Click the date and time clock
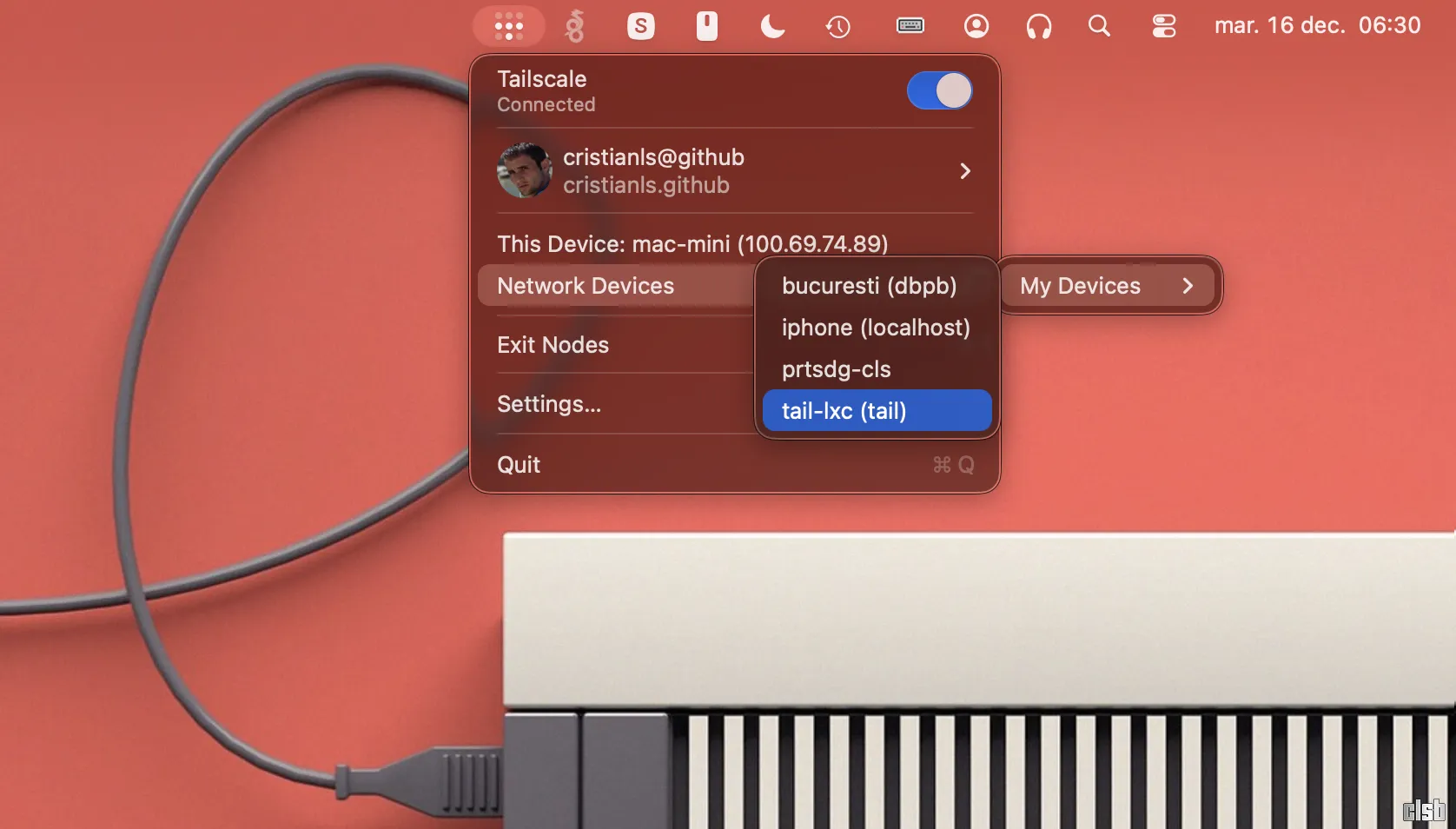The height and width of the screenshot is (829, 1456). click(x=1317, y=26)
